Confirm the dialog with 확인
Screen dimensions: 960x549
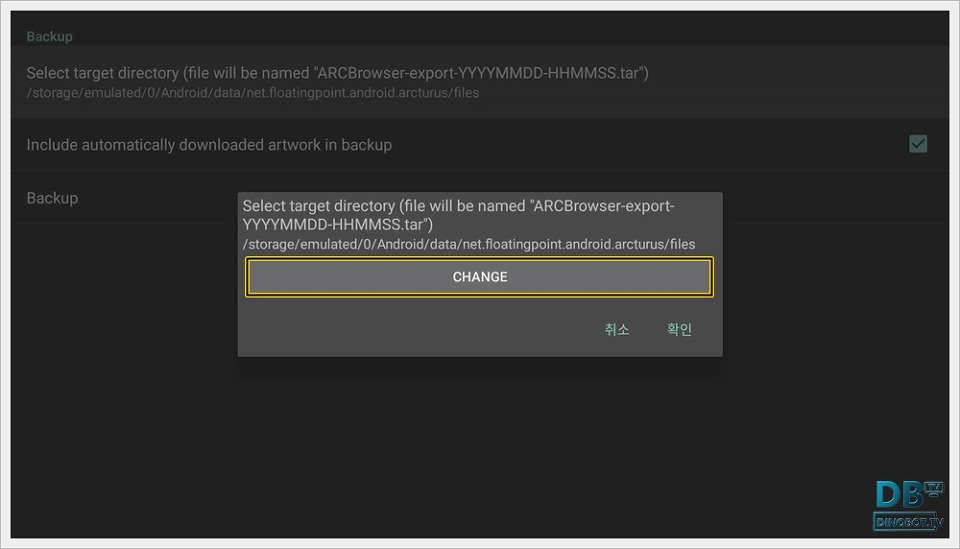[x=679, y=329]
